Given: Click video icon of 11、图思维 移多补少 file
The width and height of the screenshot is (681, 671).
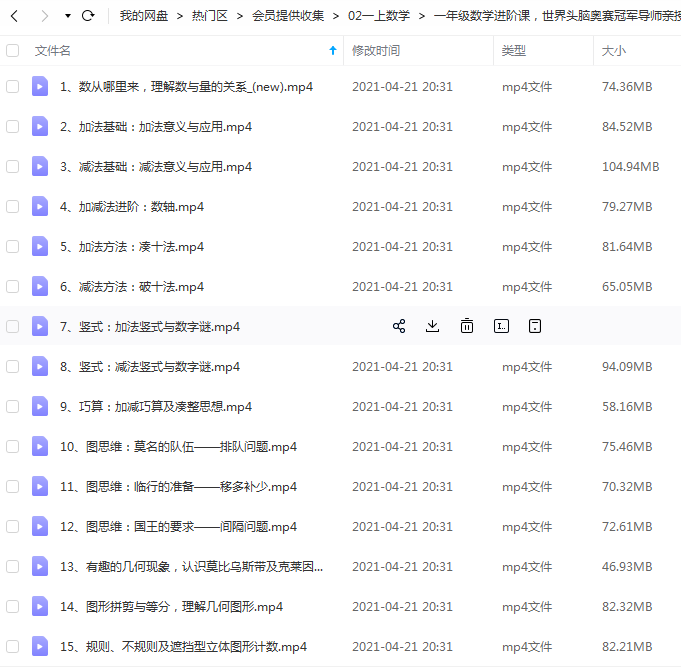Looking at the screenshot, I should point(40,486).
